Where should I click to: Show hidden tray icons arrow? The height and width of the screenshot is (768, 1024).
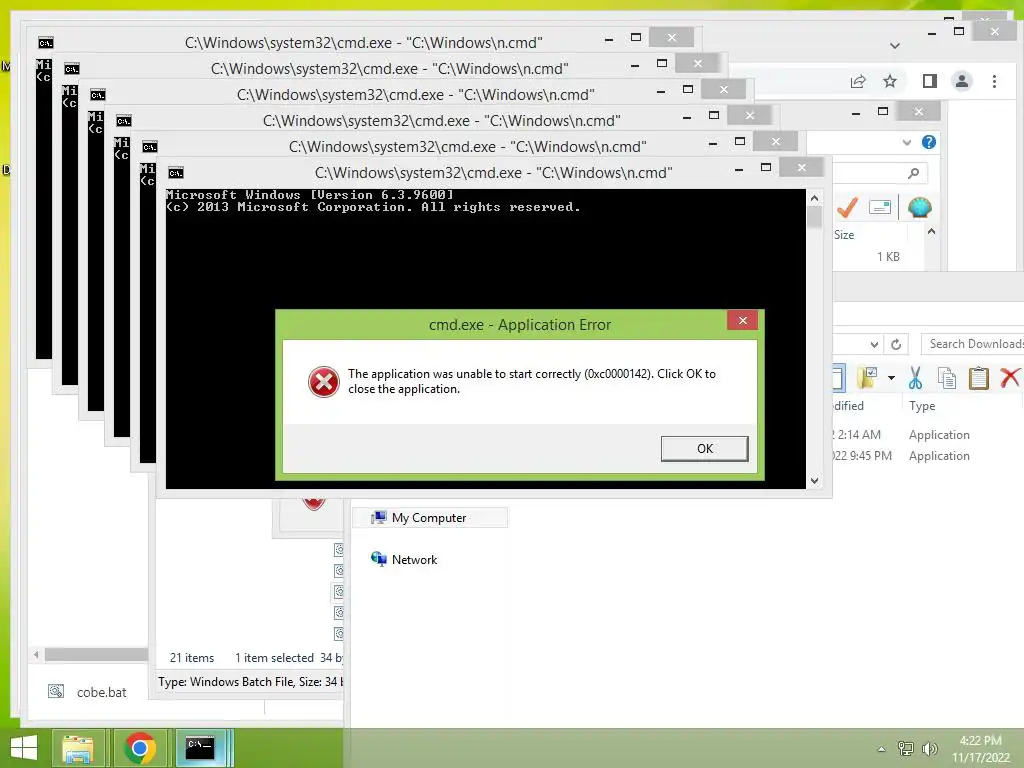(881, 749)
